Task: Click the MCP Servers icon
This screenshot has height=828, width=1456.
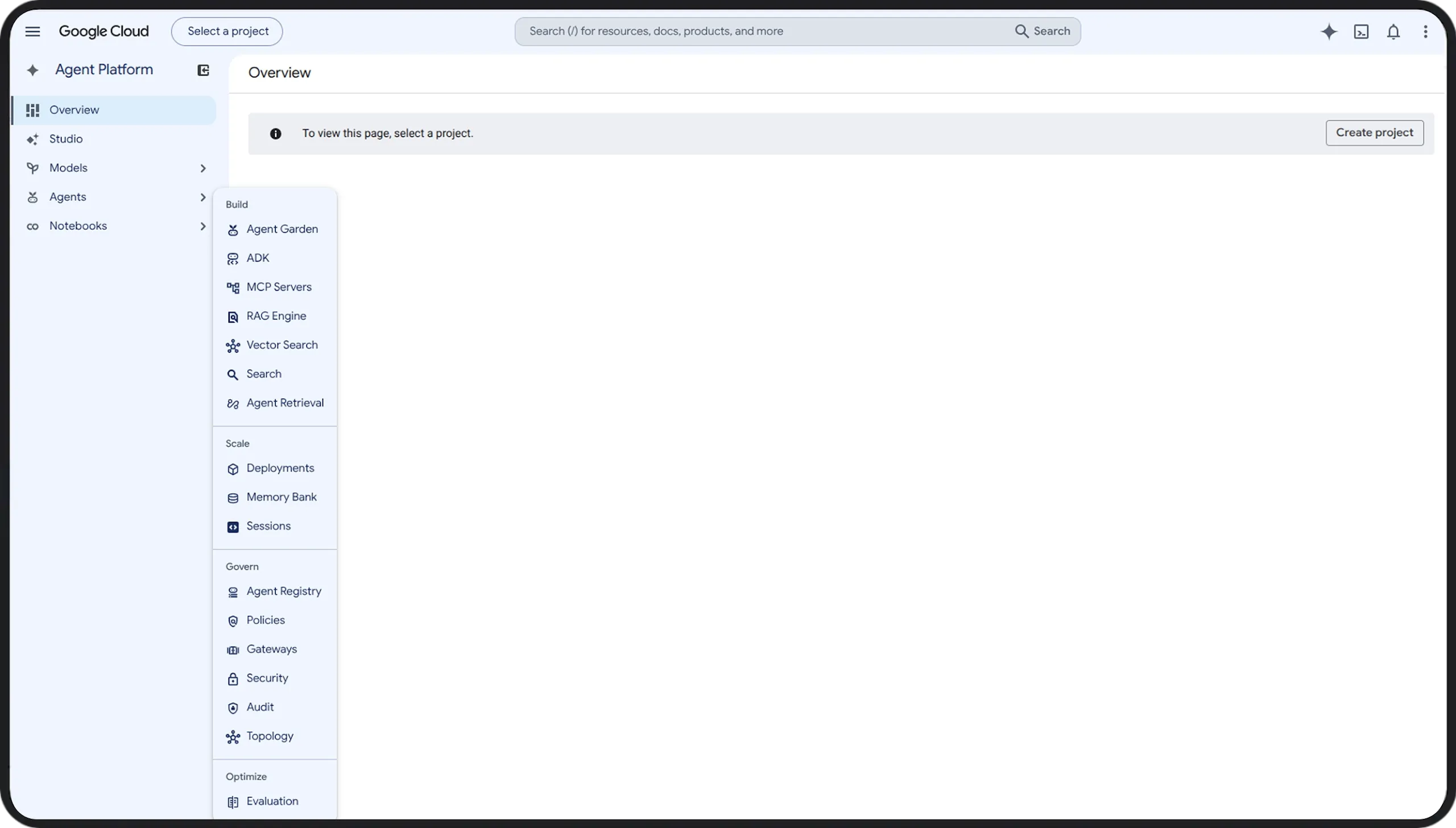Action: 233,288
